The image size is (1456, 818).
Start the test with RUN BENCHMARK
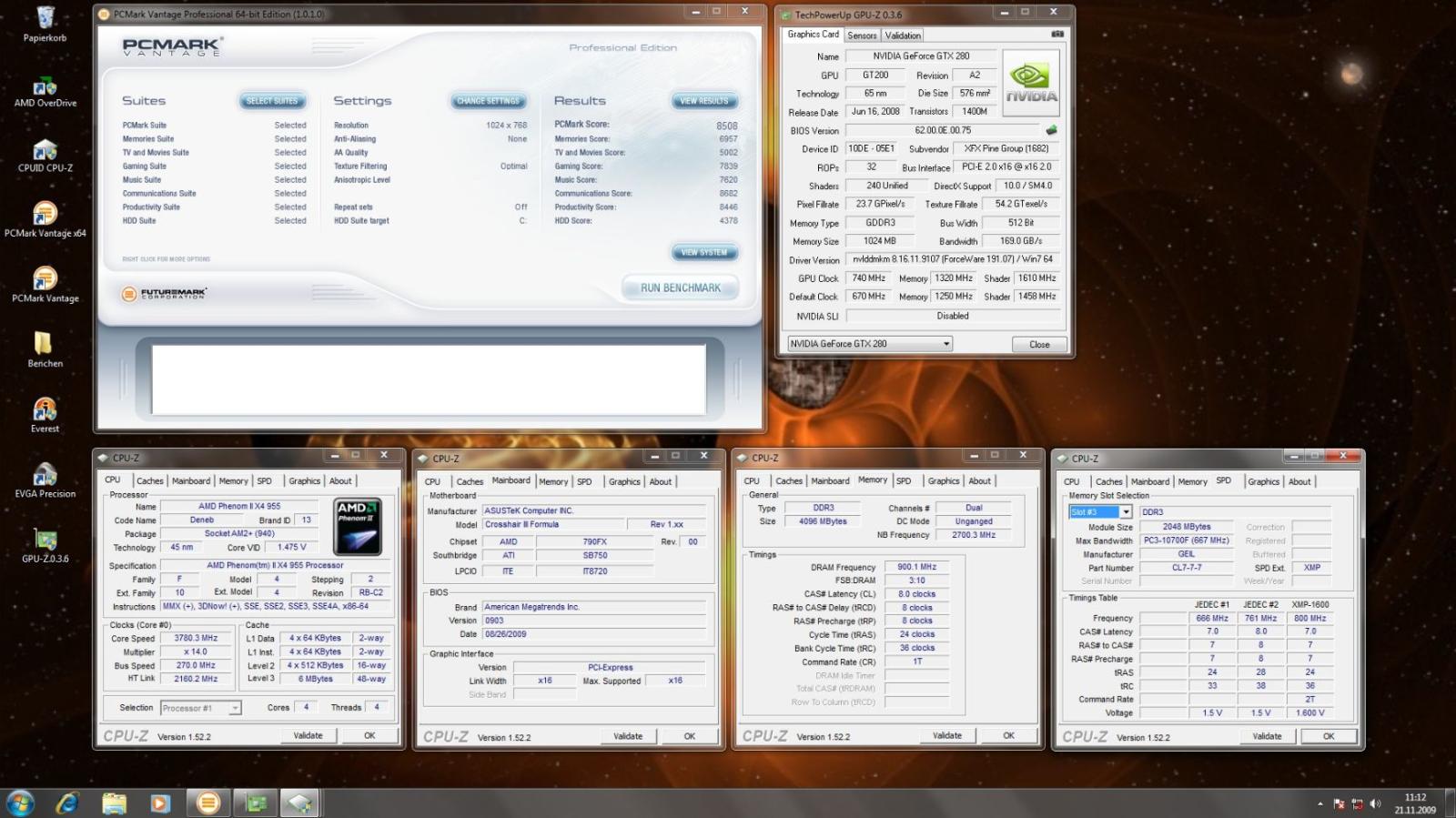tap(681, 288)
